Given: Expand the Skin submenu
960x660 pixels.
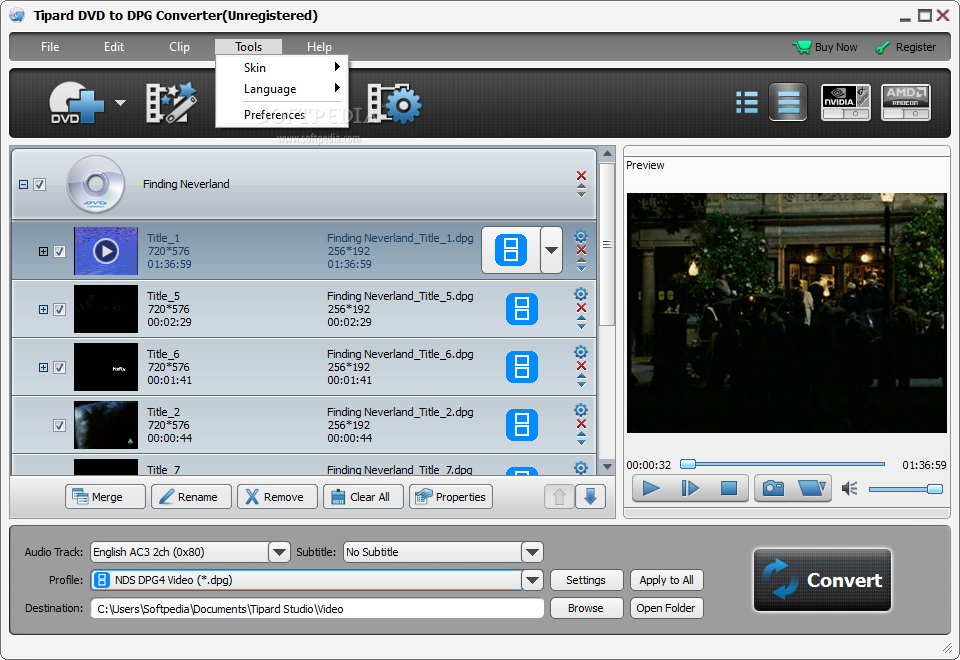Looking at the screenshot, I should 282,67.
